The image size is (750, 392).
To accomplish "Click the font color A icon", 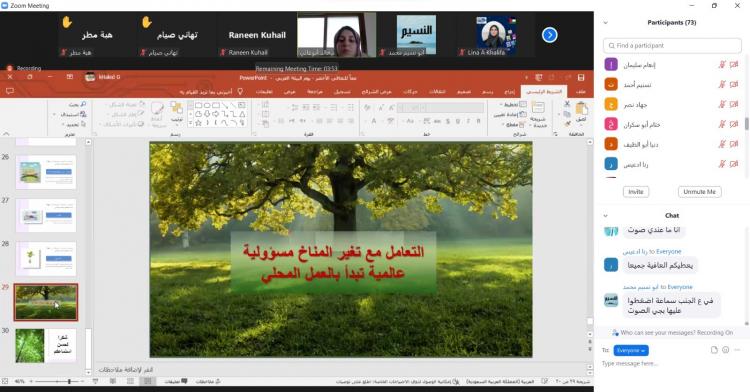I will pos(374,121).
